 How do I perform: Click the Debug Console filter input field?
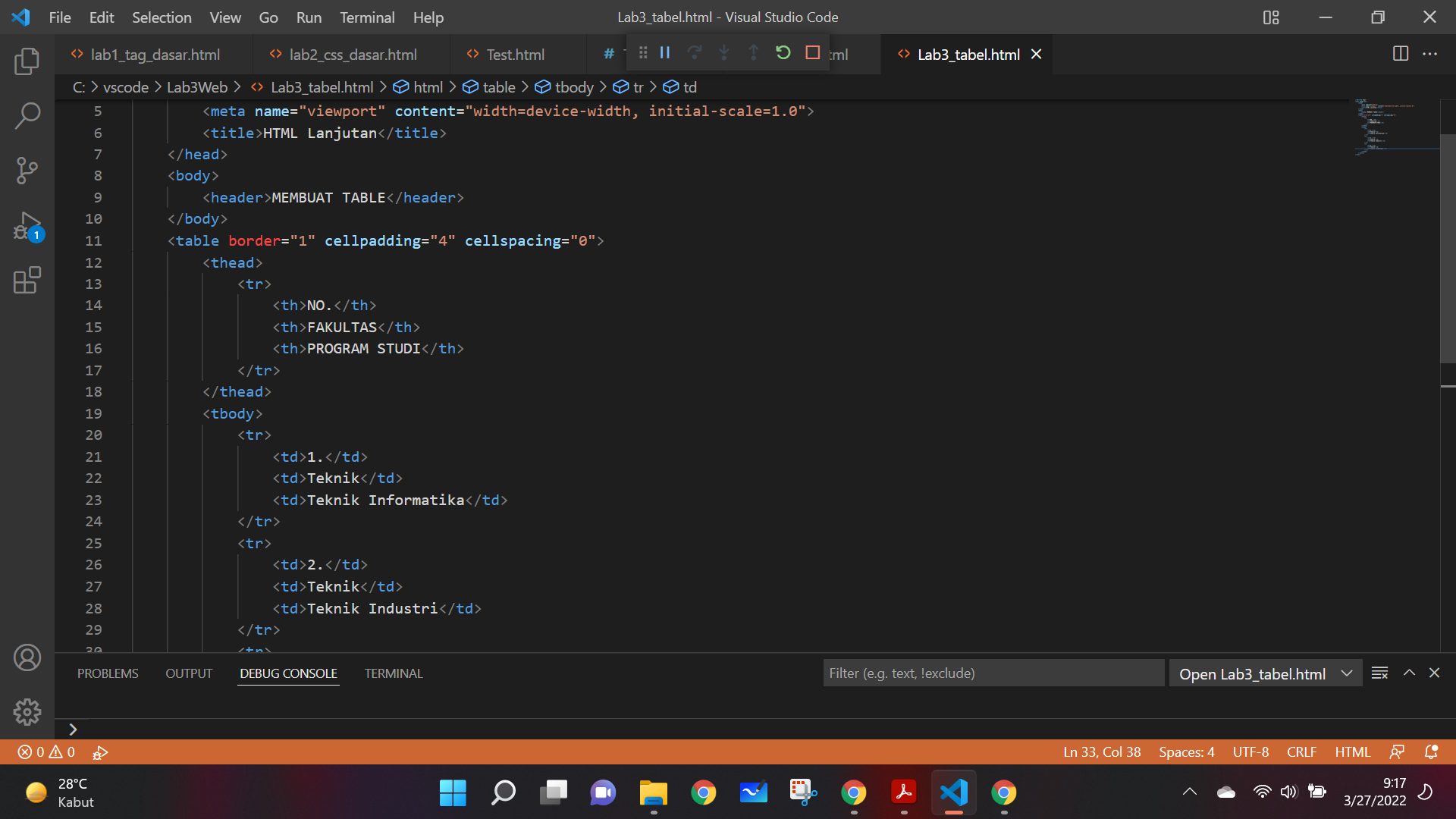pos(993,673)
